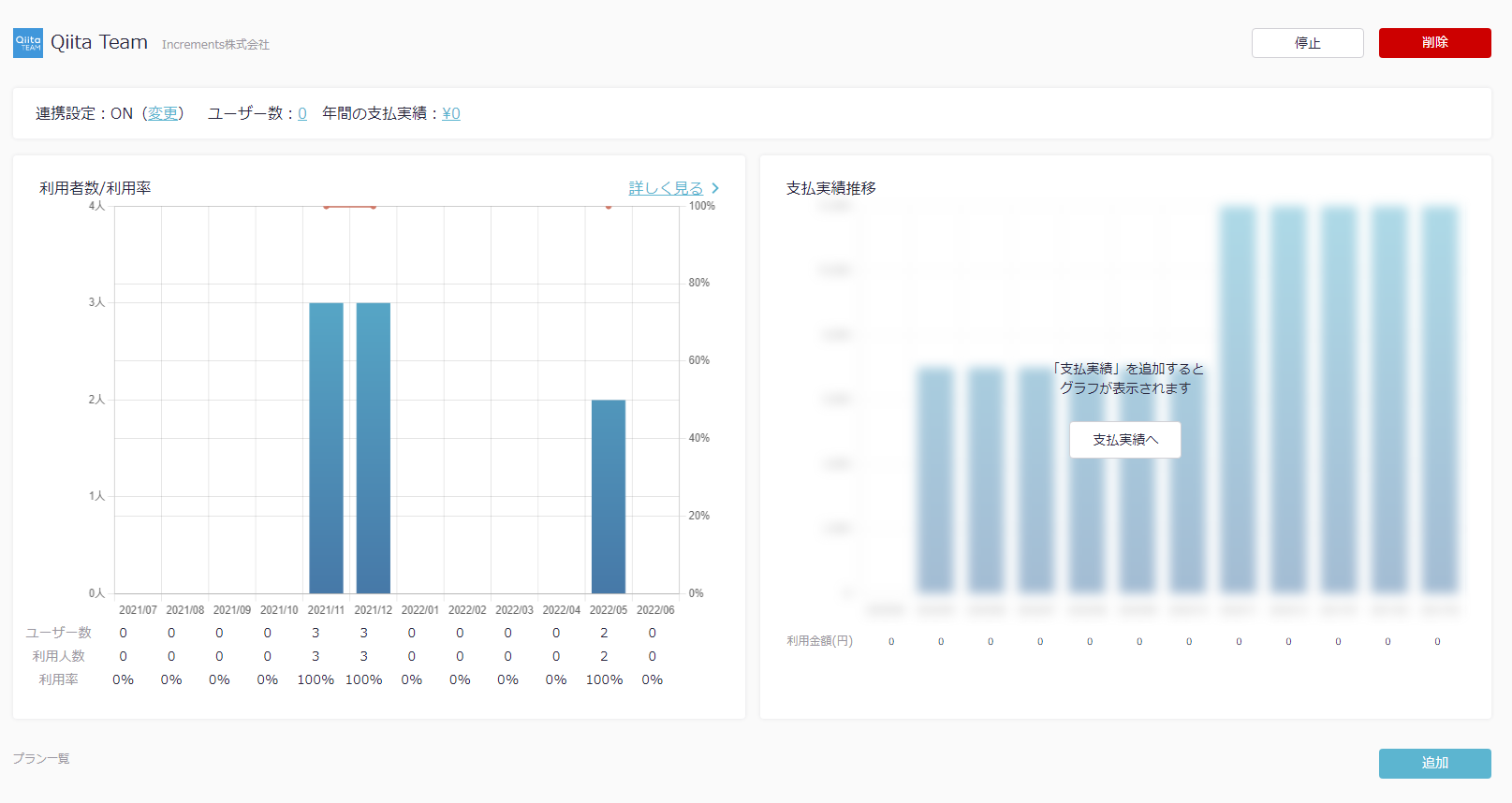Click the 2021/11 bar in usage chart
Image resolution: width=1512 pixels, height=803 pixels.
coord(326,447)
